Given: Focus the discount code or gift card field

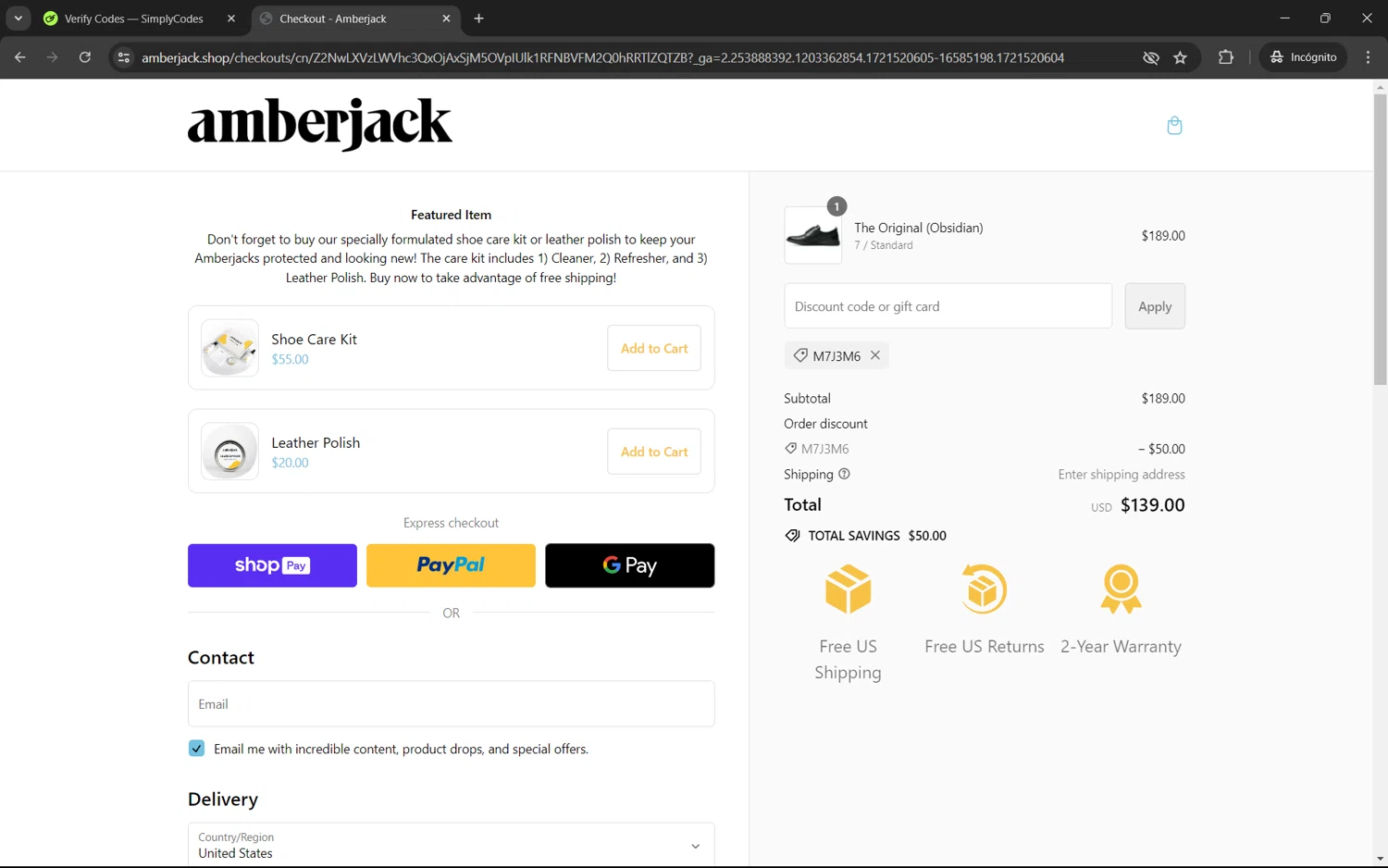Looking at the screenshot, I should point(948,306).
